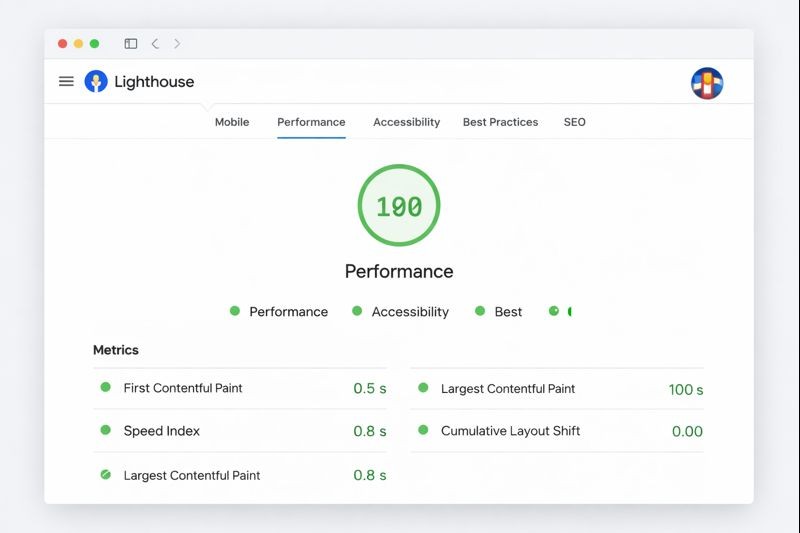The height and width of the screenshot is (533, 800).
Task: Click the Lighthouse title text
Action: pyautogui.click(x=154, y=82)
